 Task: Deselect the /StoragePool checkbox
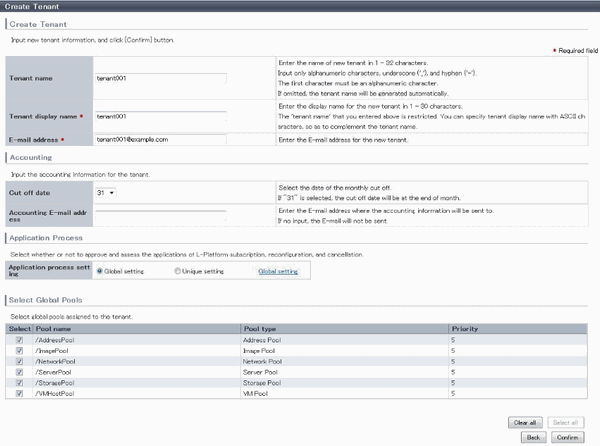[20, 382]
